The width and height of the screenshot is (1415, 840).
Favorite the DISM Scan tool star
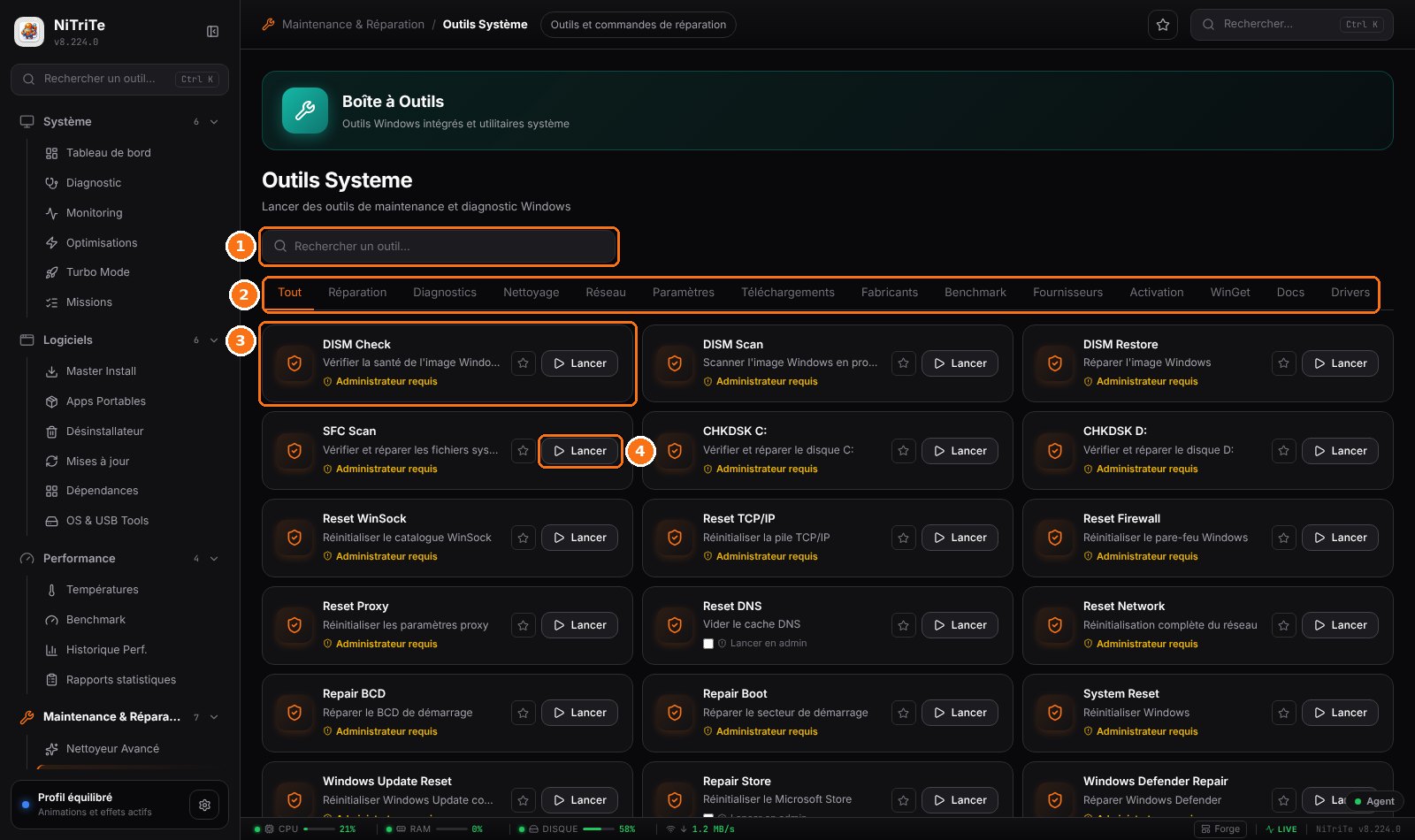[903, 363]
